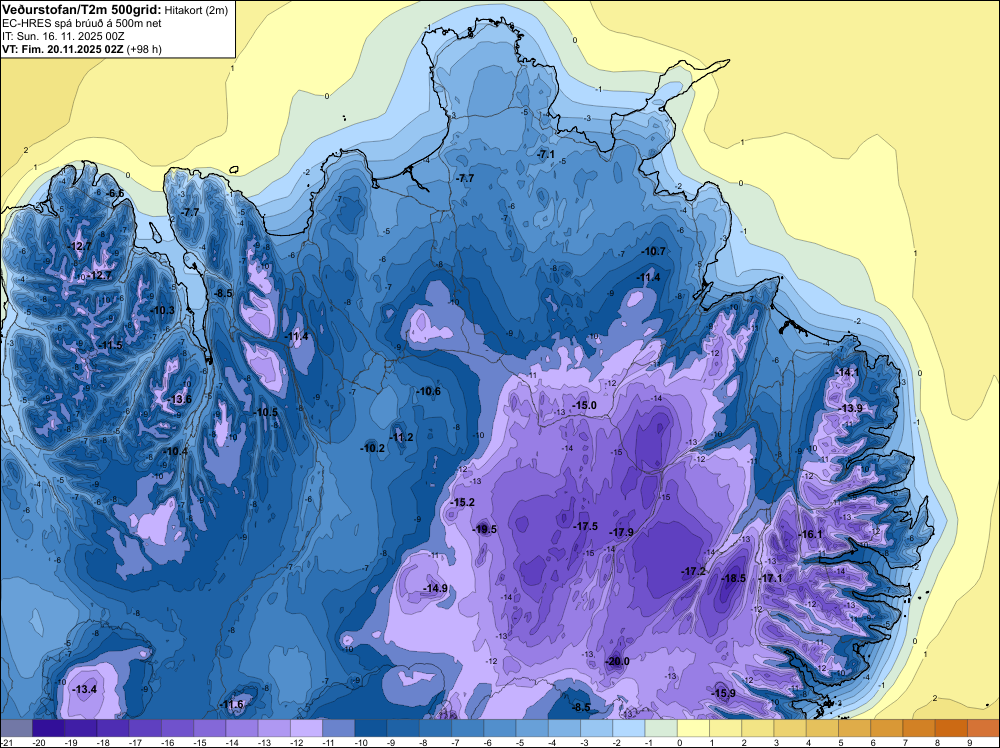Screen dimensions: 1000x748
Task: Click the -16.1 temperature label
Action: click(x=811, y=534)
